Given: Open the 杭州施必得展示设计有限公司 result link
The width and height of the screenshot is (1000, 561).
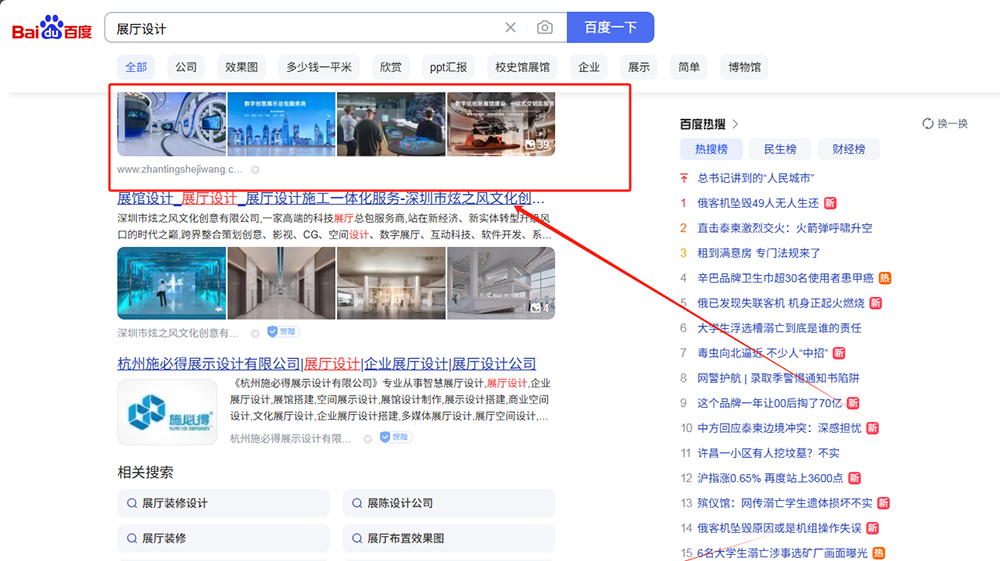Looking at the screenshot, I should tap(209, 364).
